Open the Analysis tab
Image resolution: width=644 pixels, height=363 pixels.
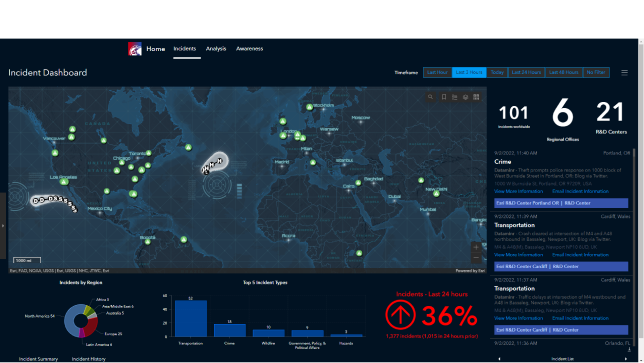(x=216, y=48)
